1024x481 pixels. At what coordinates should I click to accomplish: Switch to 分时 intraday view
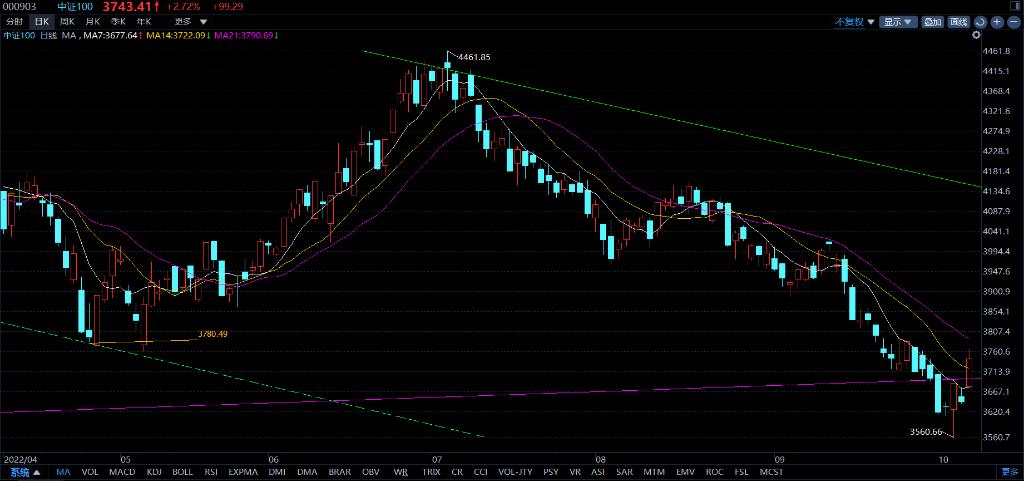[14, 21]
